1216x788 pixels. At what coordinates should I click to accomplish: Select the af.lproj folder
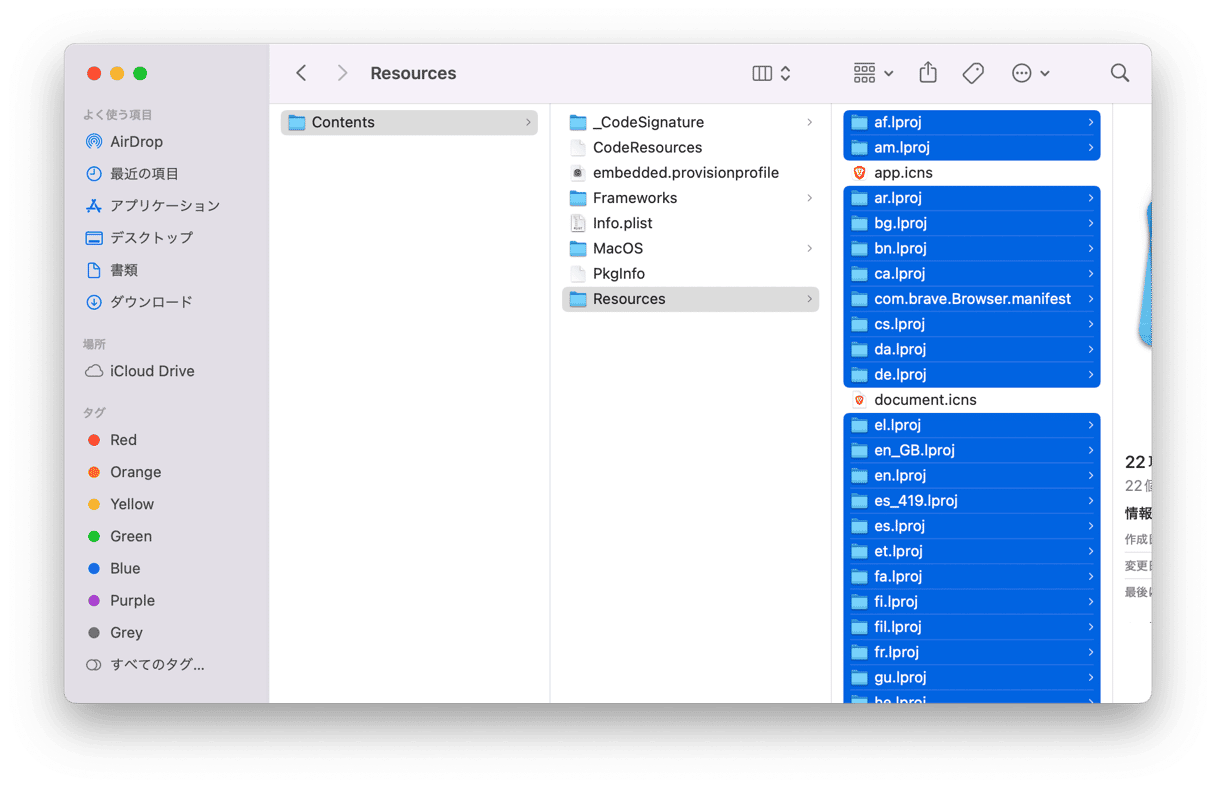coord(972,122)
